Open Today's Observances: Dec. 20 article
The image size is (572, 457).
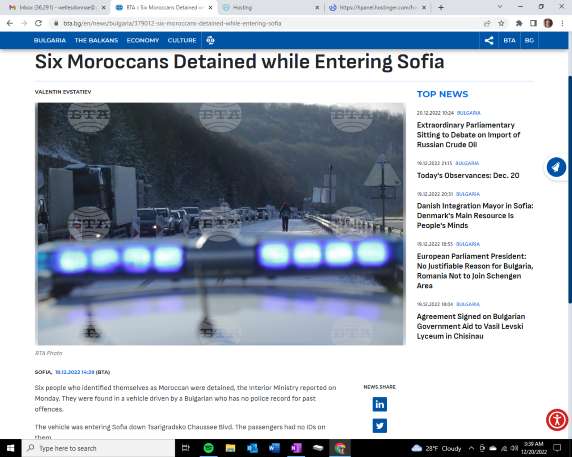point(468,175)
